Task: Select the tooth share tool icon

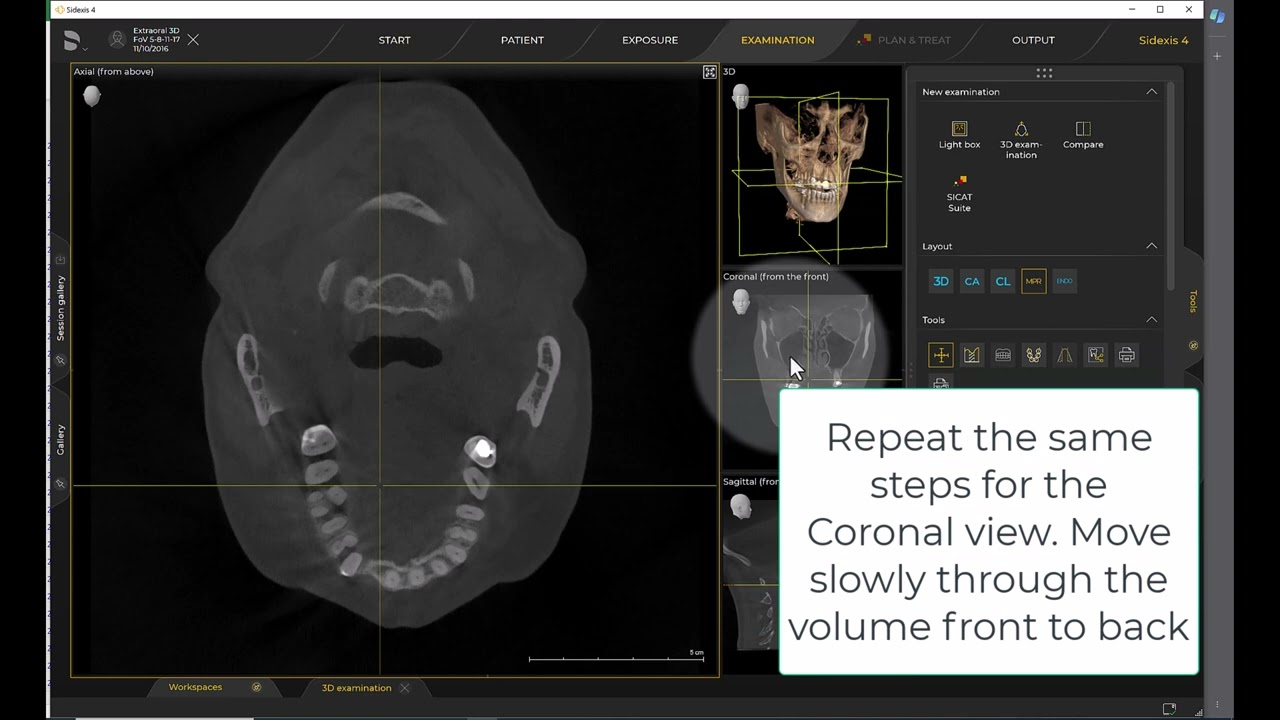Action: 1096,355
